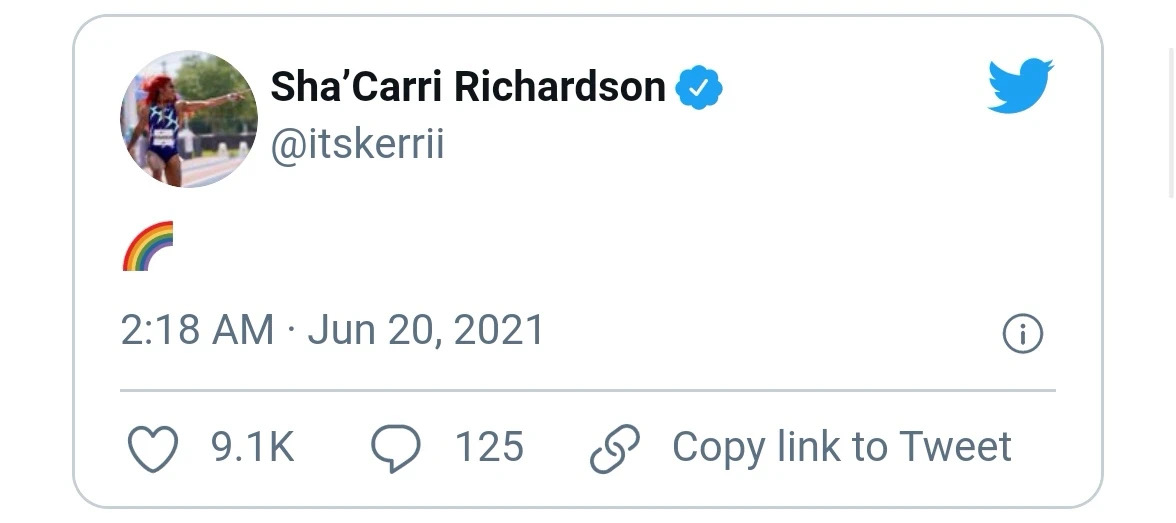Click the blue Twitter bird logo
This screenshot has width=1176, height=523.
(1021, 85)
